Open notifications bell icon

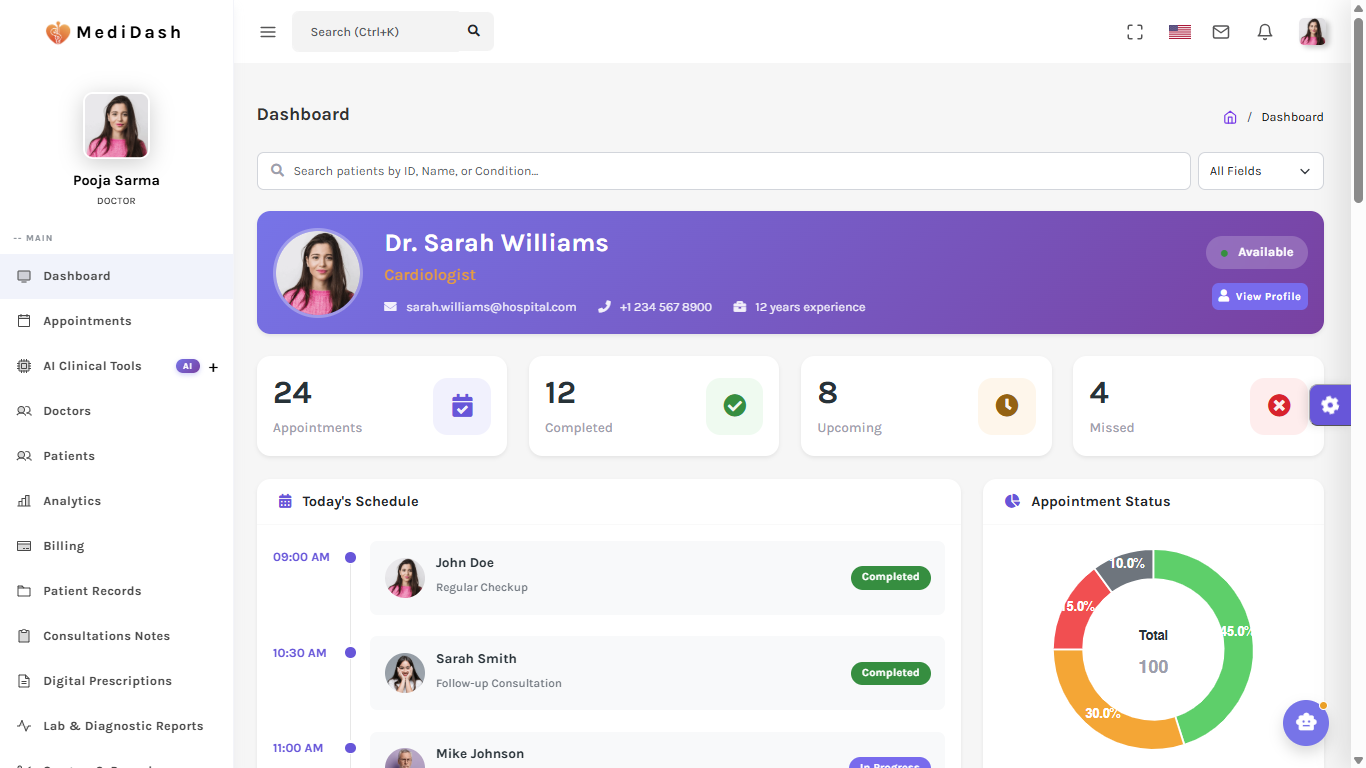click(1265, 32)
